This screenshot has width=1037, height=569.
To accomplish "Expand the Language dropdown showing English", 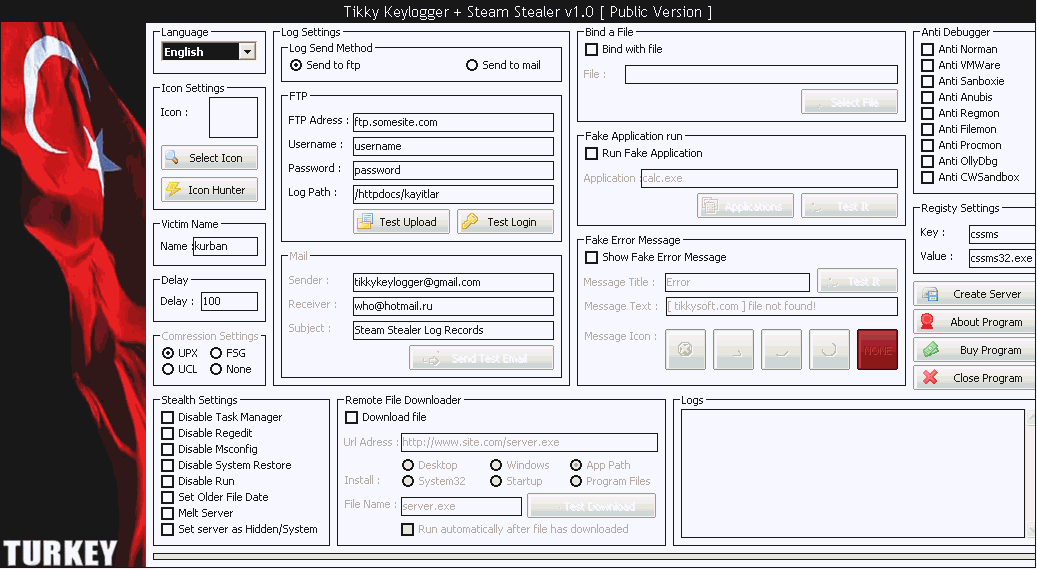I will point(247,52).
